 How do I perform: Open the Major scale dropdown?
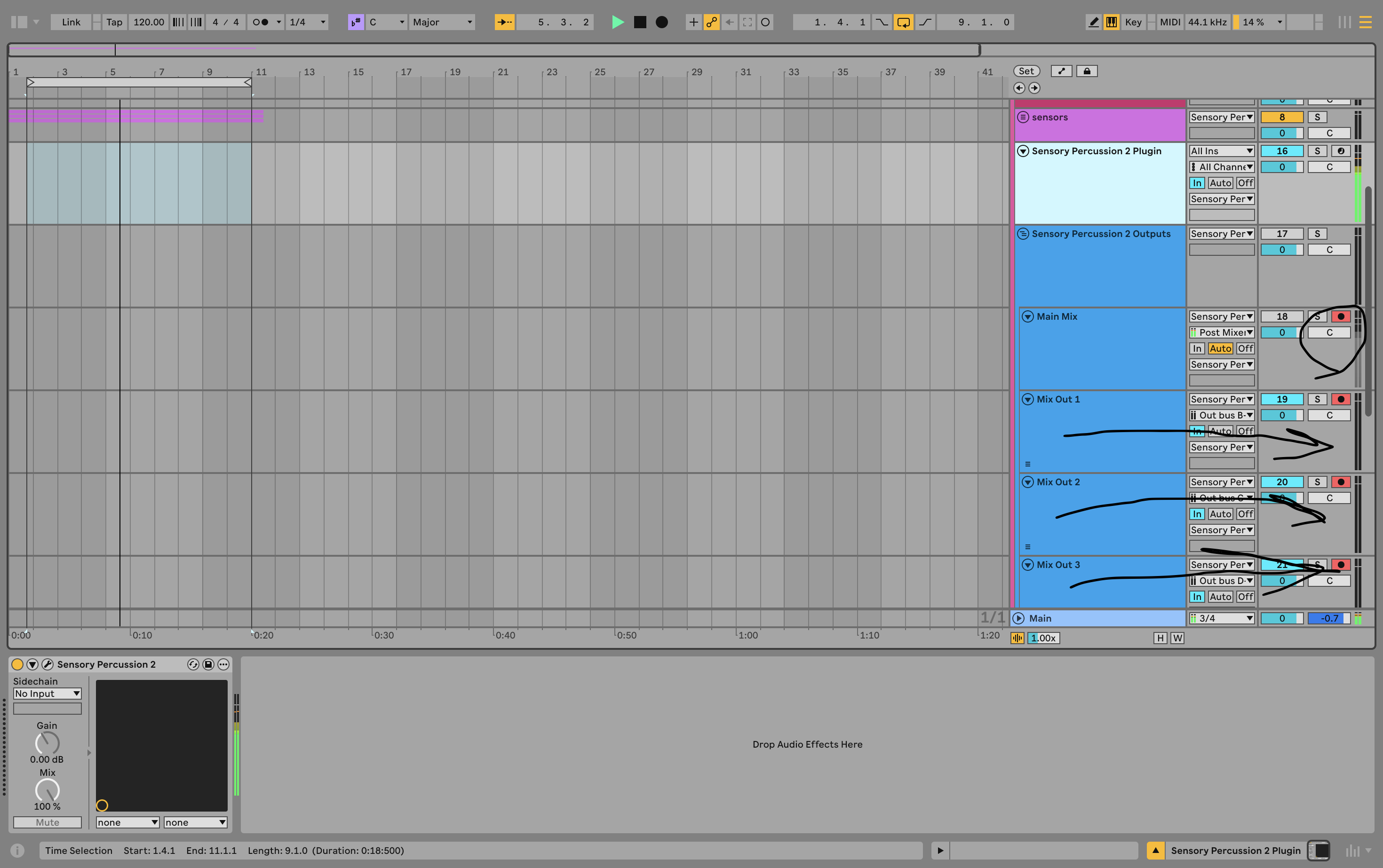[442, 22]
